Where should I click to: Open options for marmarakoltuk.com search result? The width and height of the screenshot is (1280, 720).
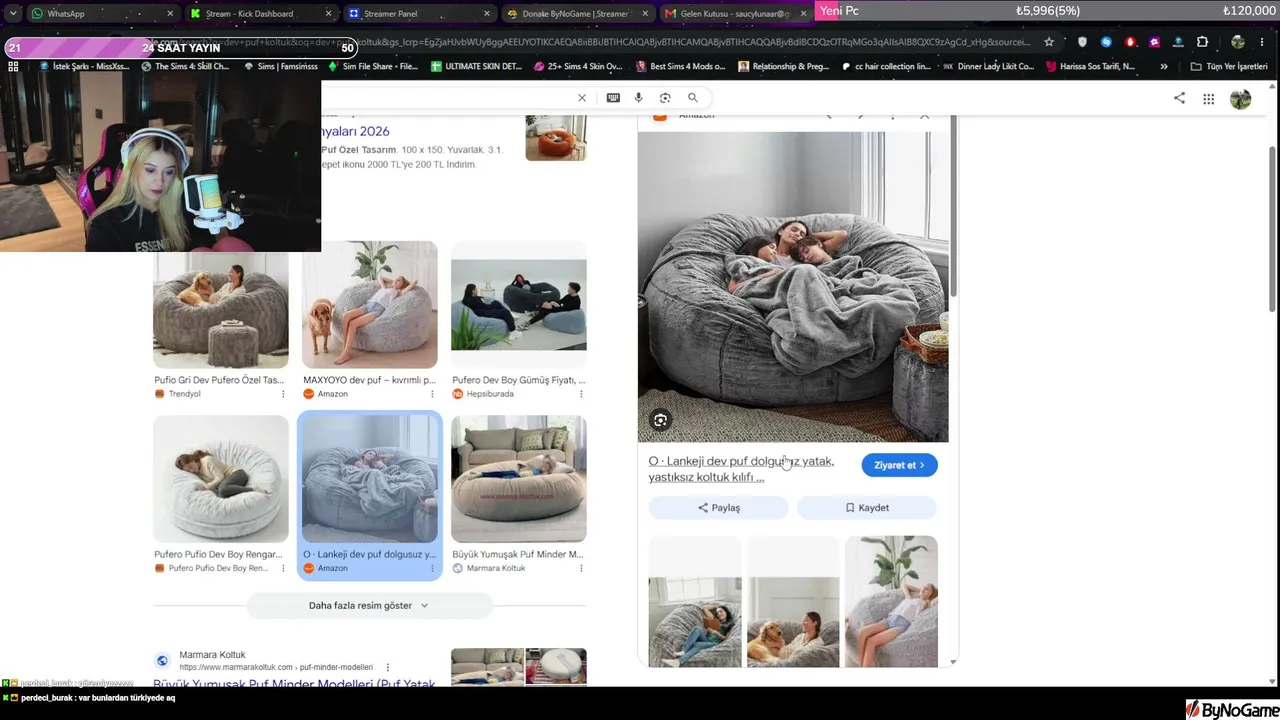387,667
